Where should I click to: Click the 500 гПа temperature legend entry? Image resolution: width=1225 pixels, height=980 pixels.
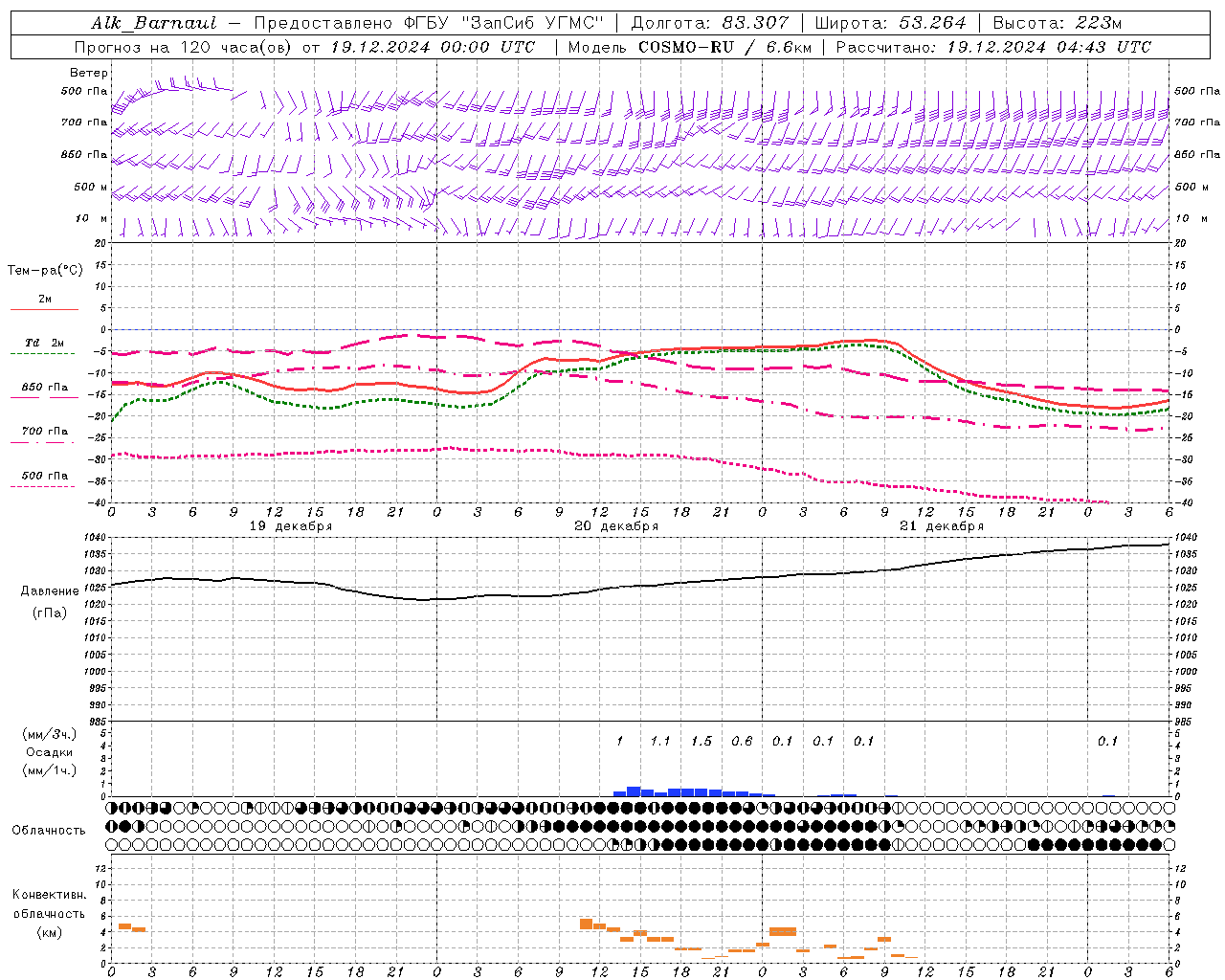pyautogui.click(x=44, y=477)
